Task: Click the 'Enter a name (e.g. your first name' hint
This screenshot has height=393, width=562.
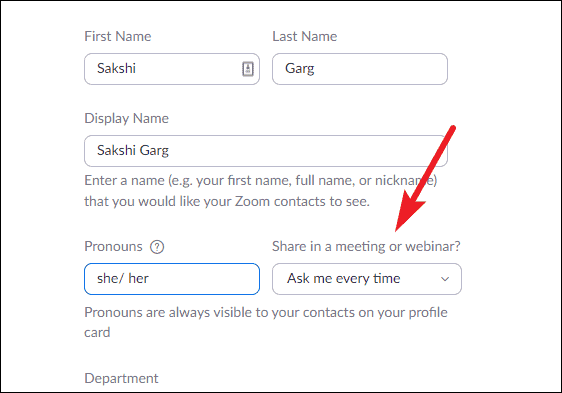Action: [261, 180]
